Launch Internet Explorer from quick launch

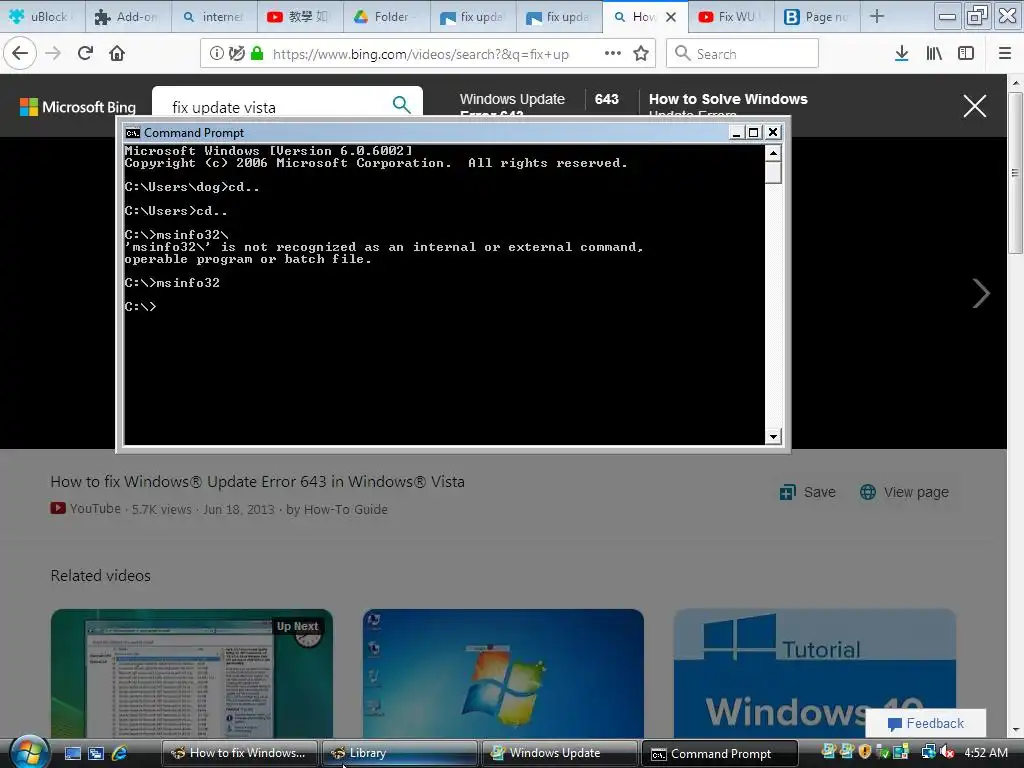point(120,754)
